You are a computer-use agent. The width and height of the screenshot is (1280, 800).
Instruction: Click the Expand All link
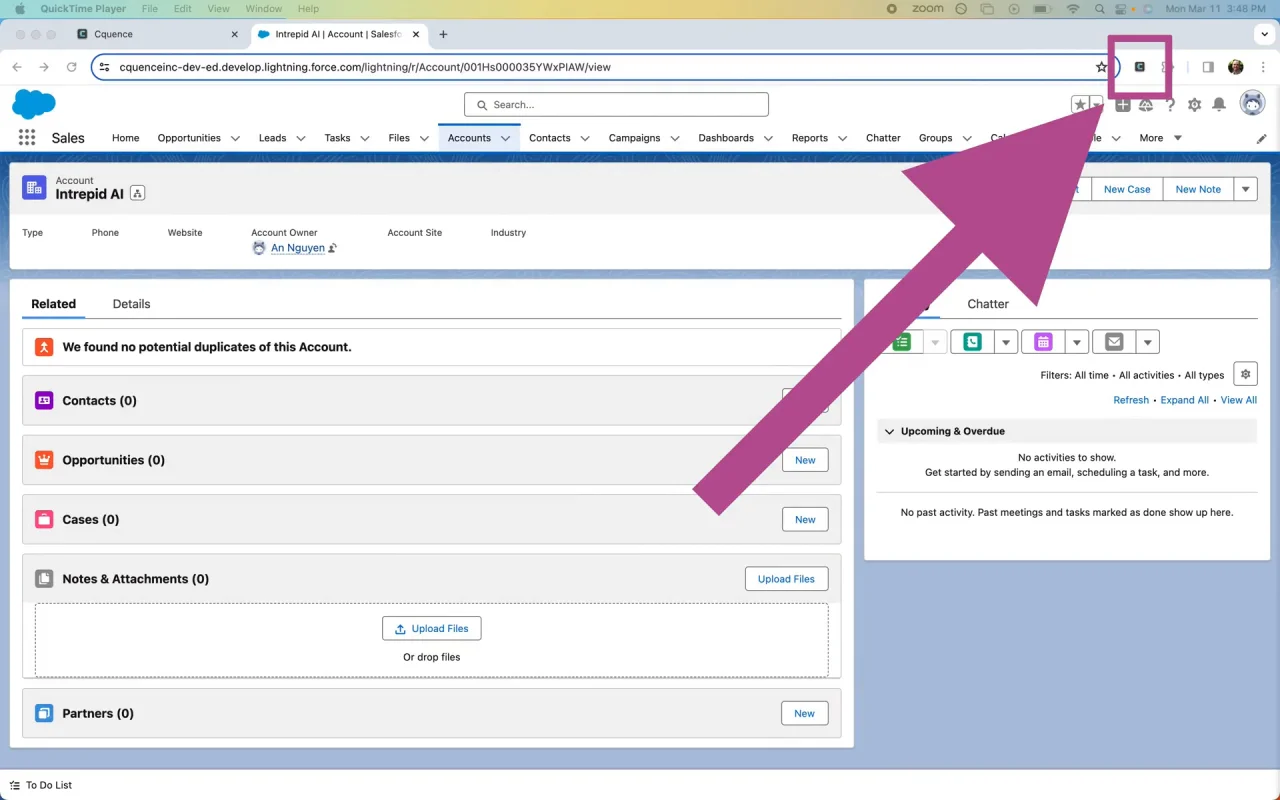coord(1185,400)
